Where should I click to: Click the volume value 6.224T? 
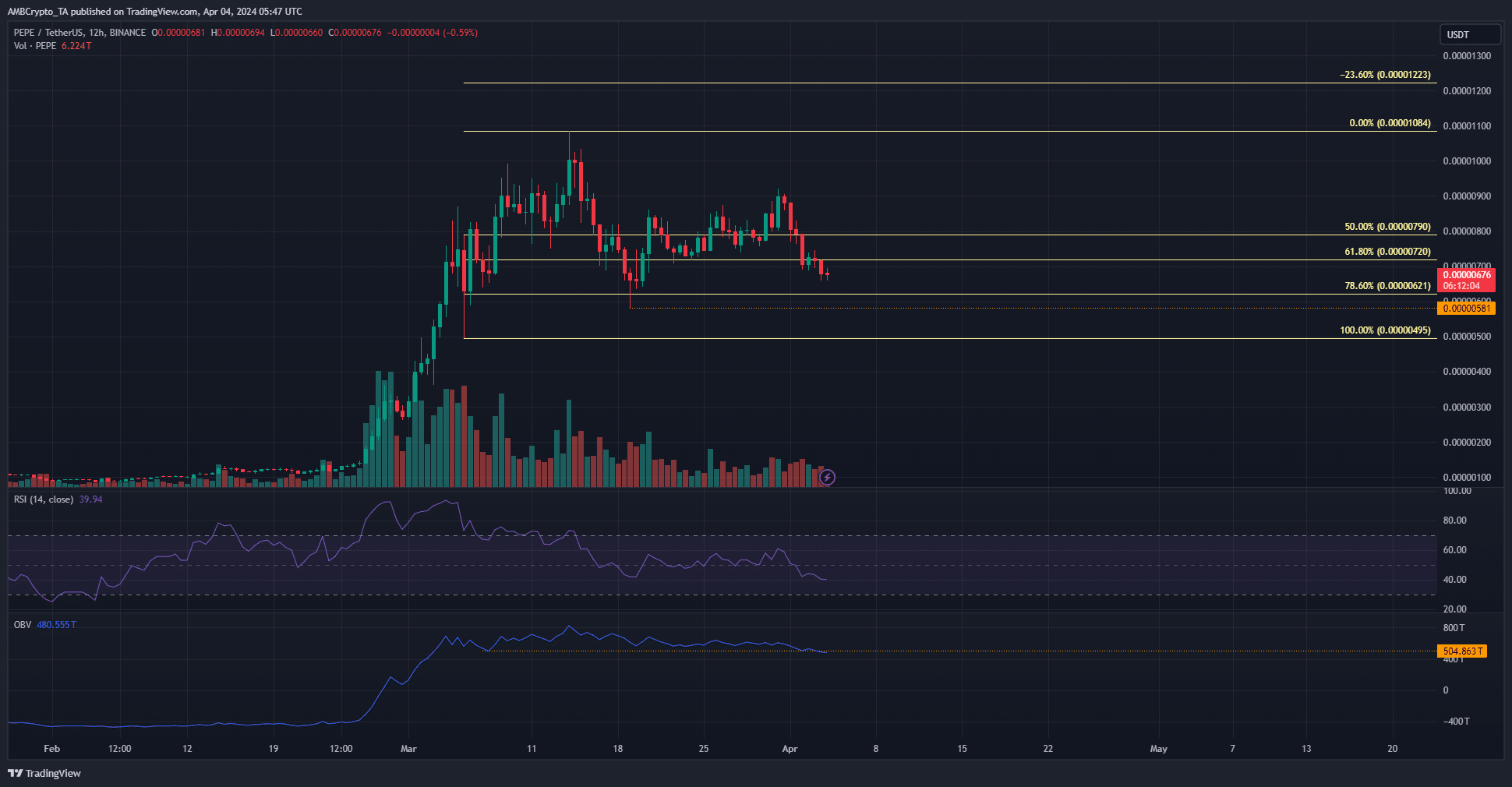[76, 46]
